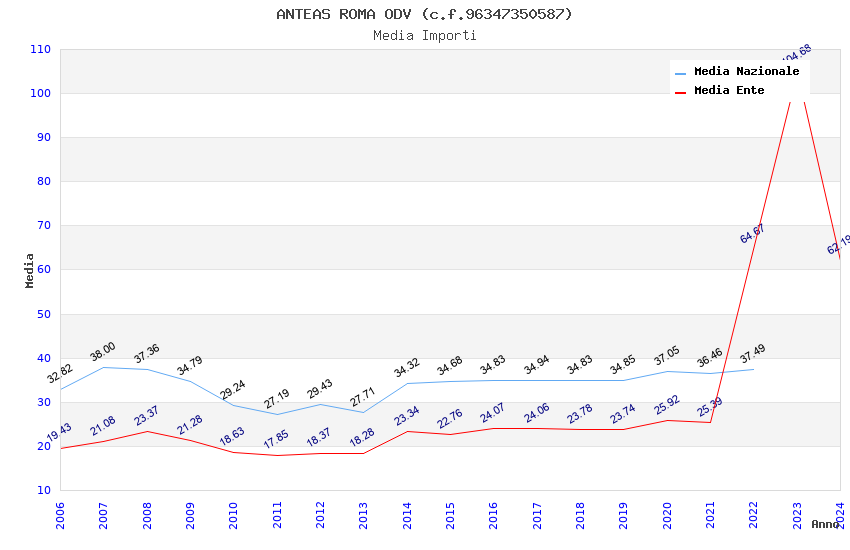Click the 32.82 national value label

(x=60, y=373)
